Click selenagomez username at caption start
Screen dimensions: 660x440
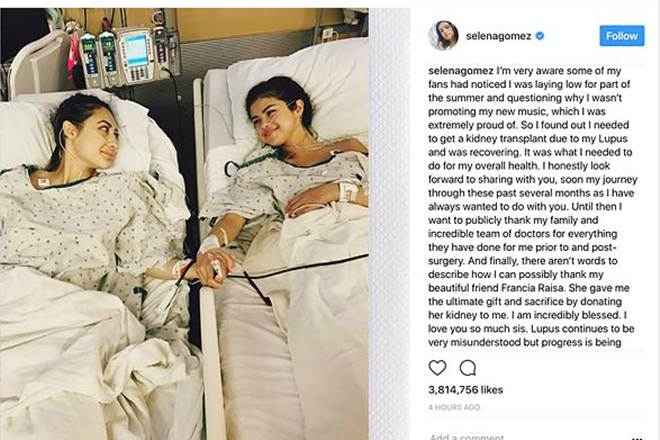tap(461, 71)
